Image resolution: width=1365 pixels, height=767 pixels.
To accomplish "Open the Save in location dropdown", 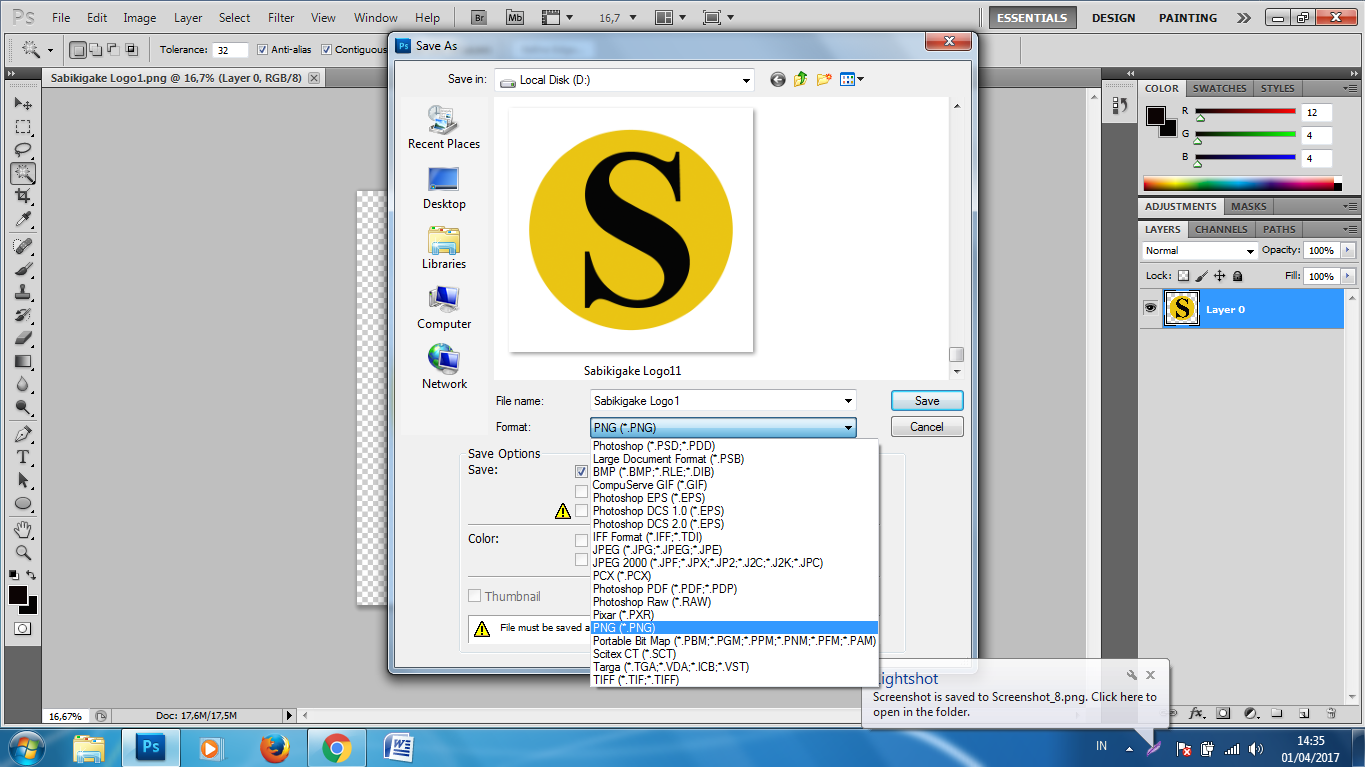I will click(x=746, y=79).
